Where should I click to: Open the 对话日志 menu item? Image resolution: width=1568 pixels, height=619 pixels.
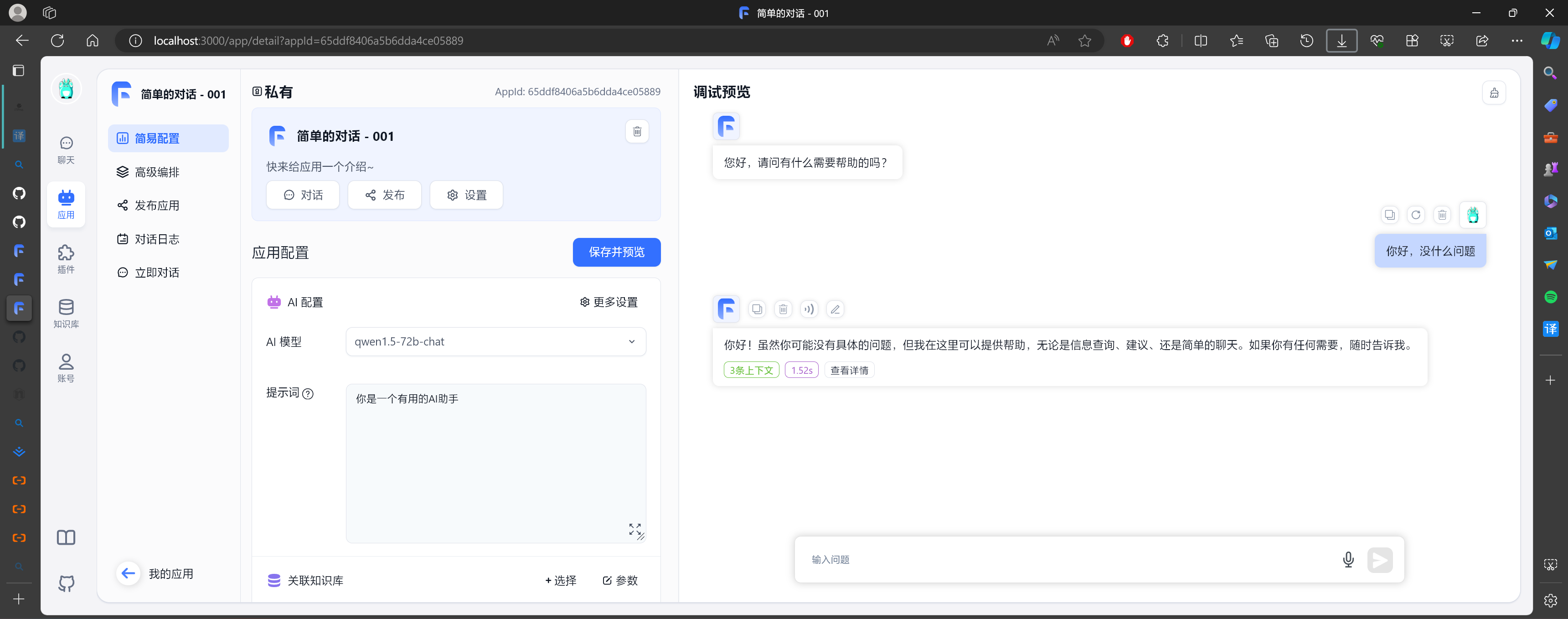pos(156,239)
